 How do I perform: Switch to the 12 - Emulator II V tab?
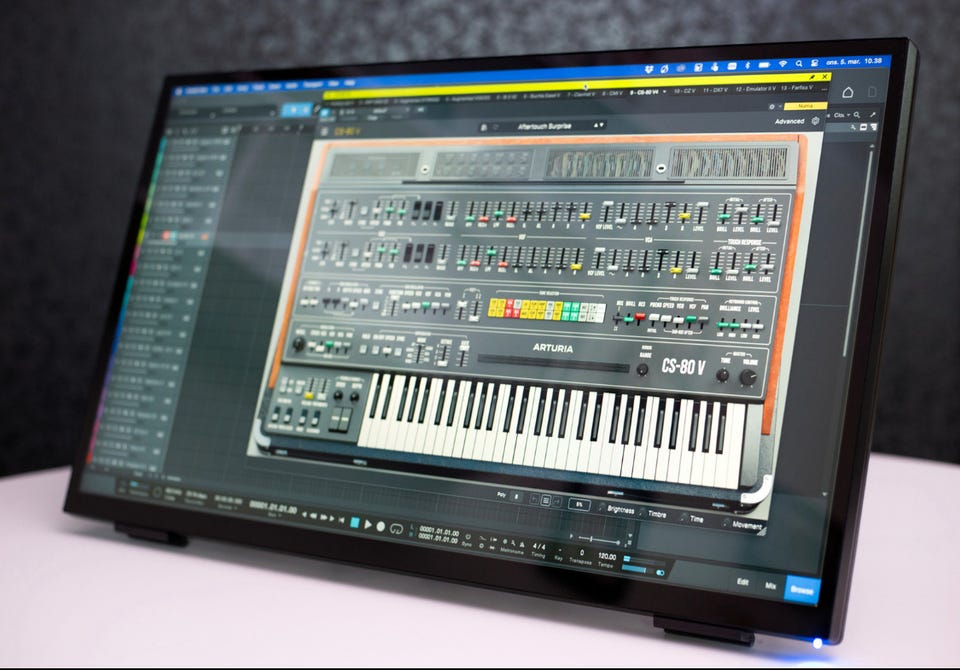coord(756,89)
